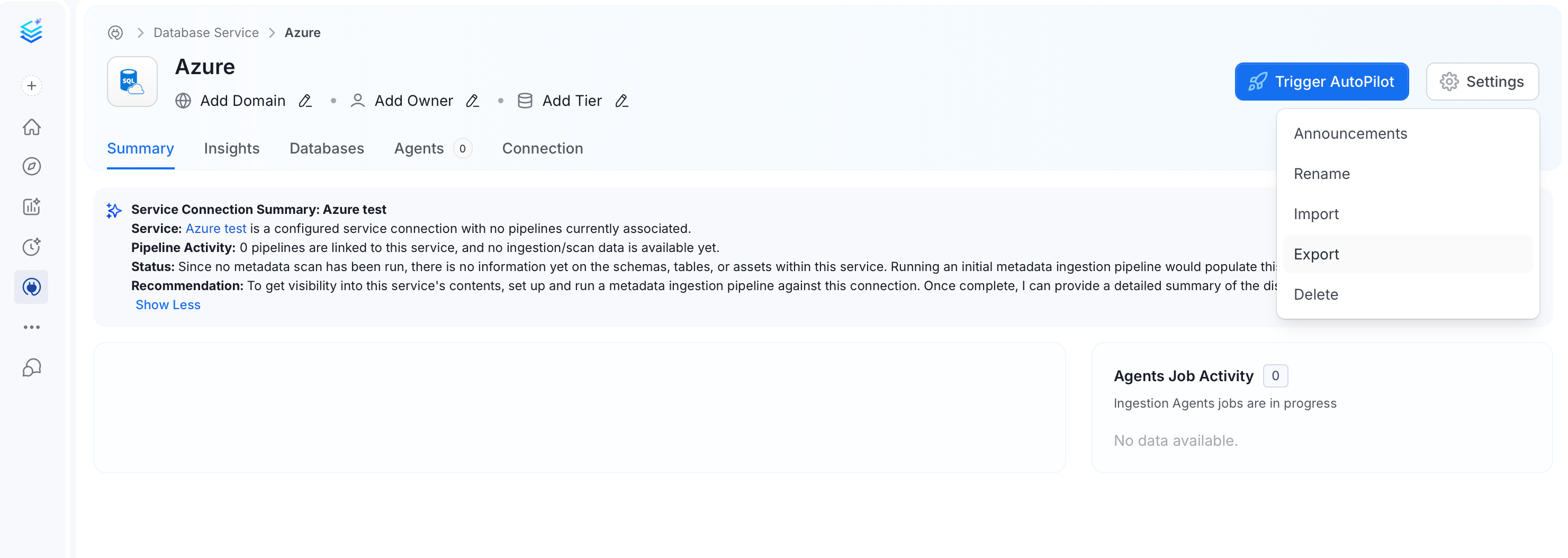1568x558 pixels.
Task: Click the count badge beside Agents Job Activity
Action: (1275, 375)
